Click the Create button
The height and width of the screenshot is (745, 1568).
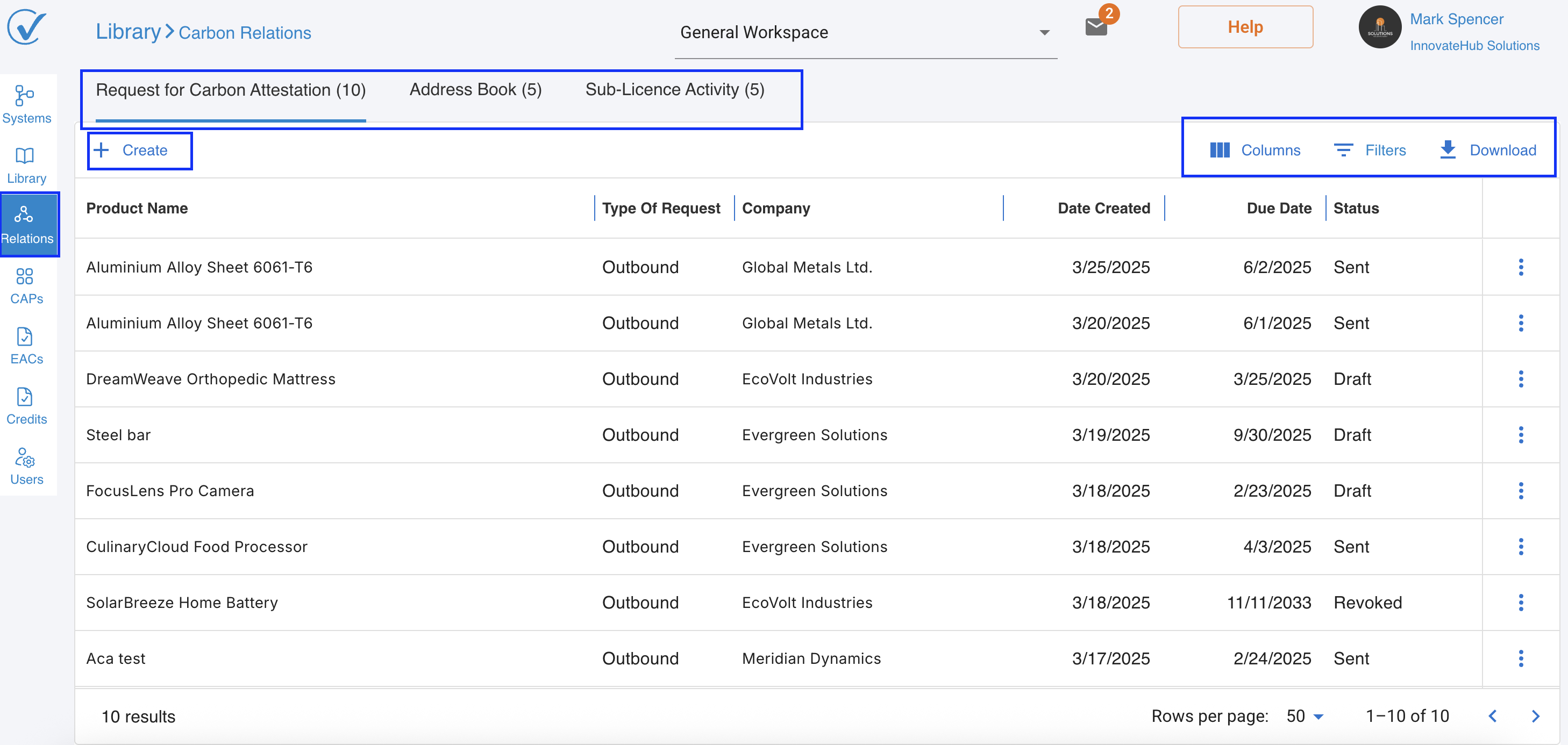[133, 151]
